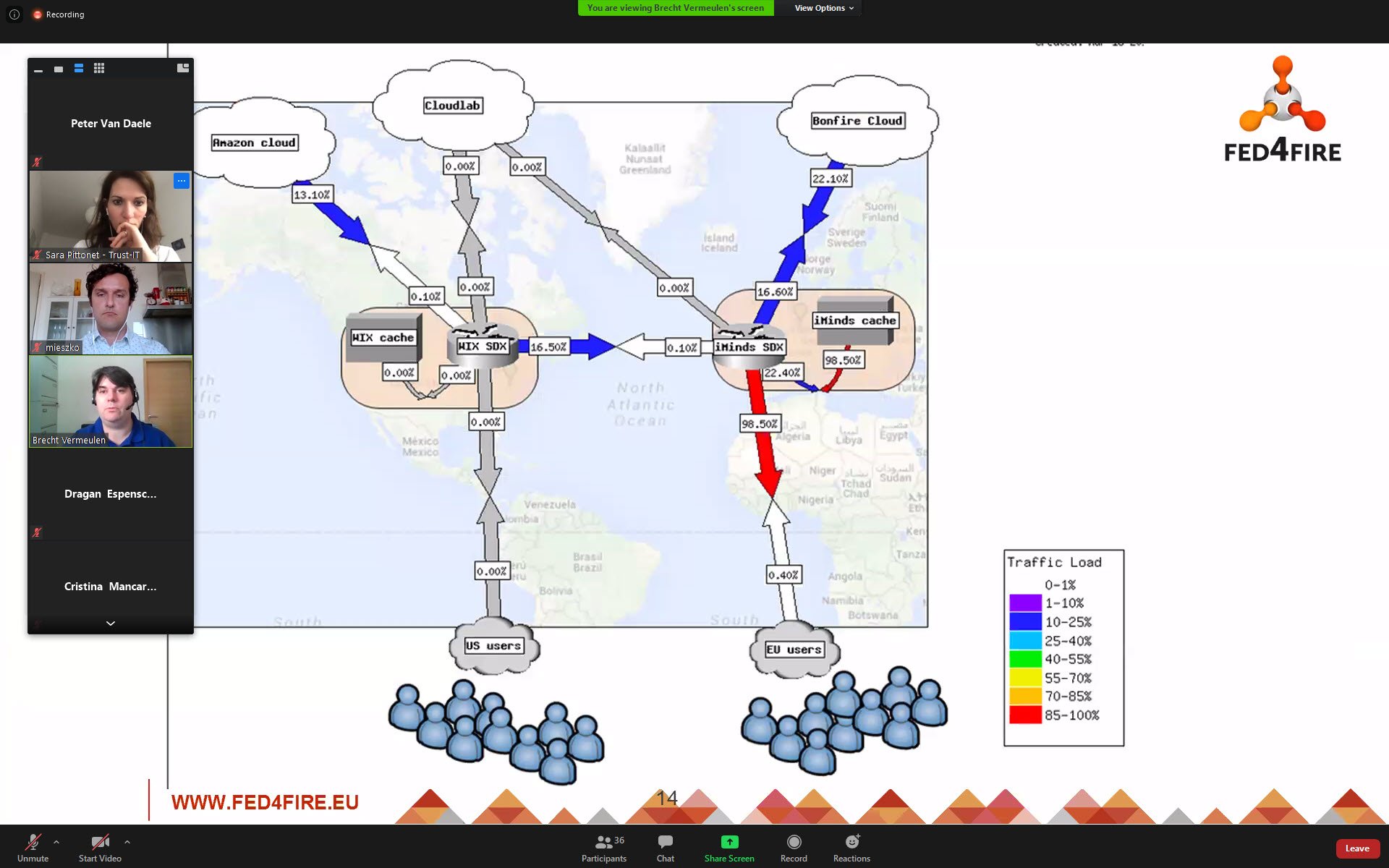Screen dimensions: 1389x868
Task: Click the EU users cloud
Action: (794, 649)
